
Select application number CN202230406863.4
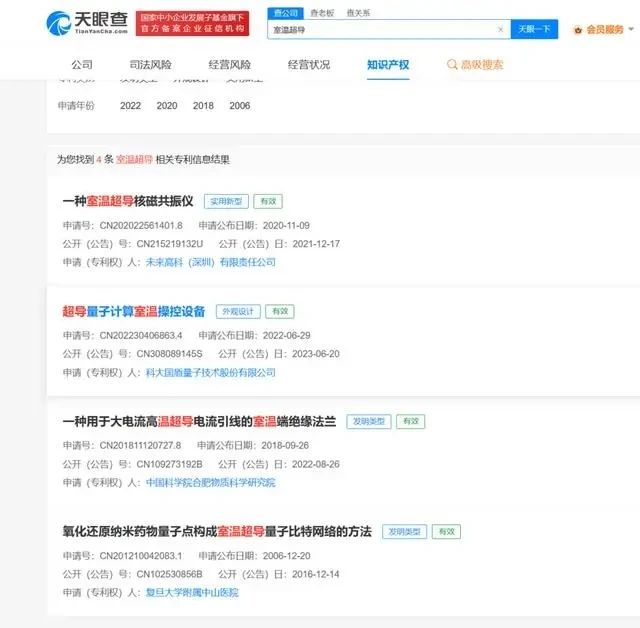pyautogui.click(x=141, y=335)
